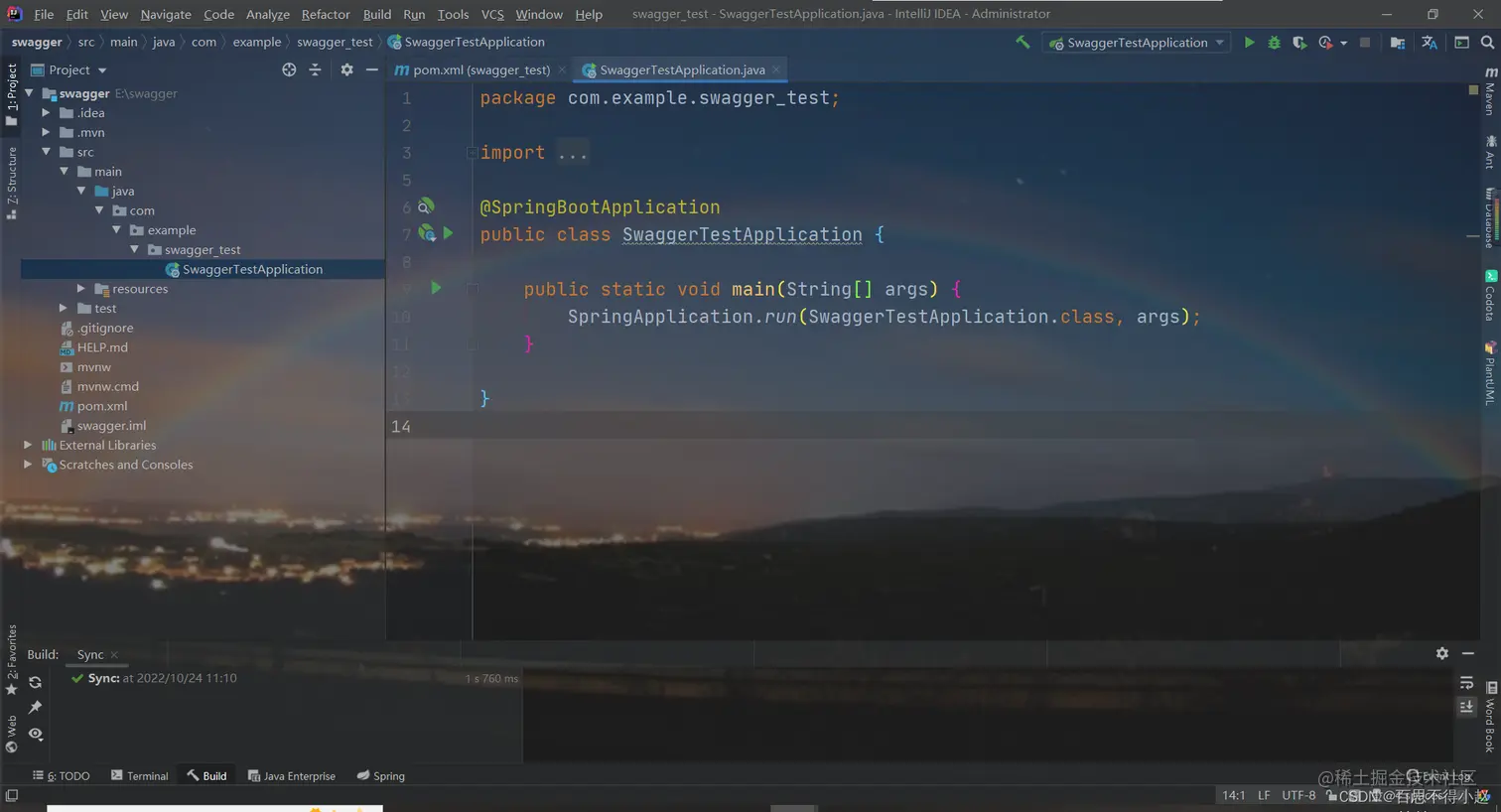The image size is (1501, 812).
Task: Click the Translate icon in toolbar
Action: point(1429,43)
